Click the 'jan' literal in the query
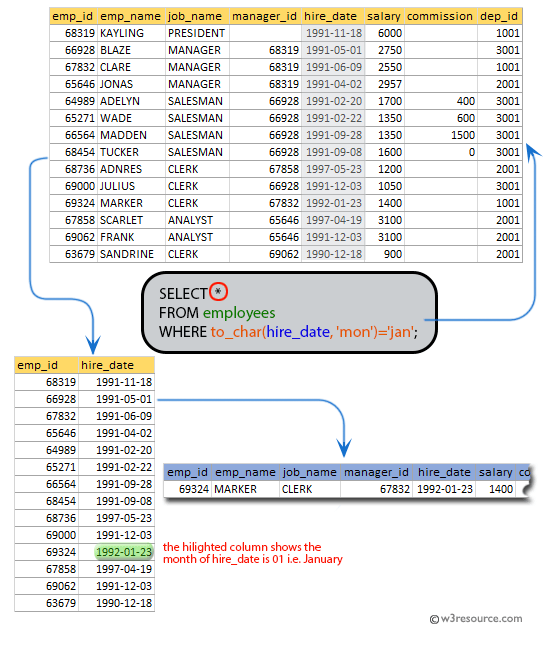This screenshot has width=554, height=652. [401, 332]
